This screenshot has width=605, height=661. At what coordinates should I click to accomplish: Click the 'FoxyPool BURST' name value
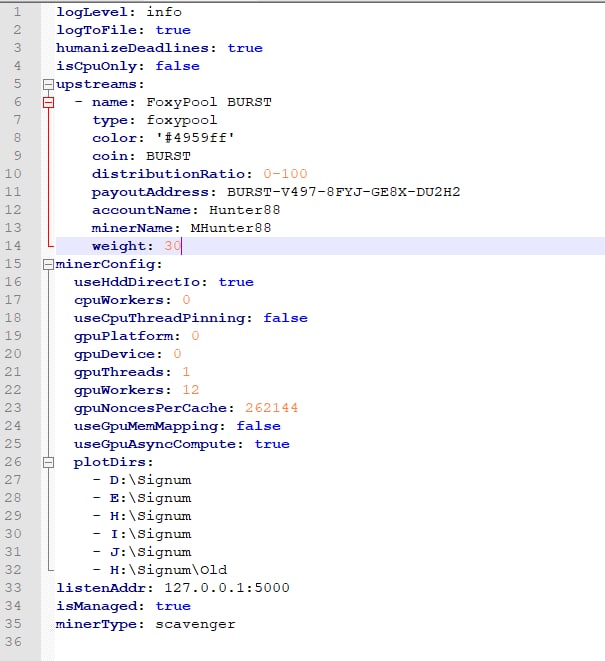209,102
